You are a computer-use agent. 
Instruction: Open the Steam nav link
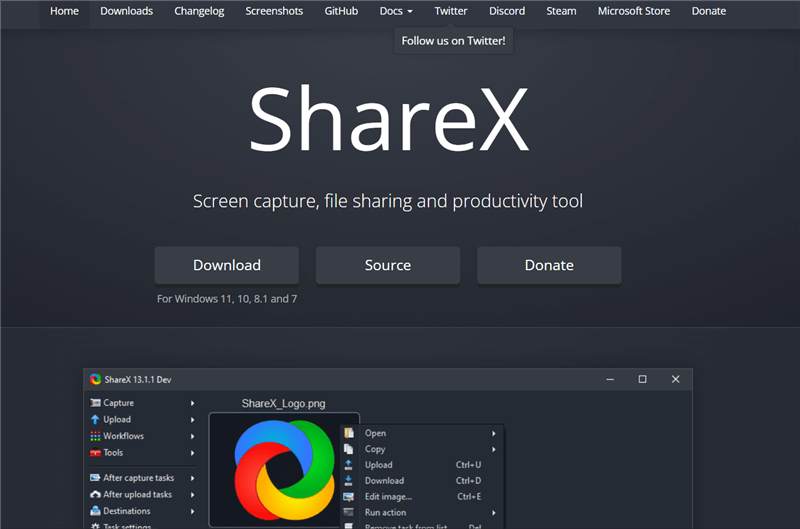point(561,11)
